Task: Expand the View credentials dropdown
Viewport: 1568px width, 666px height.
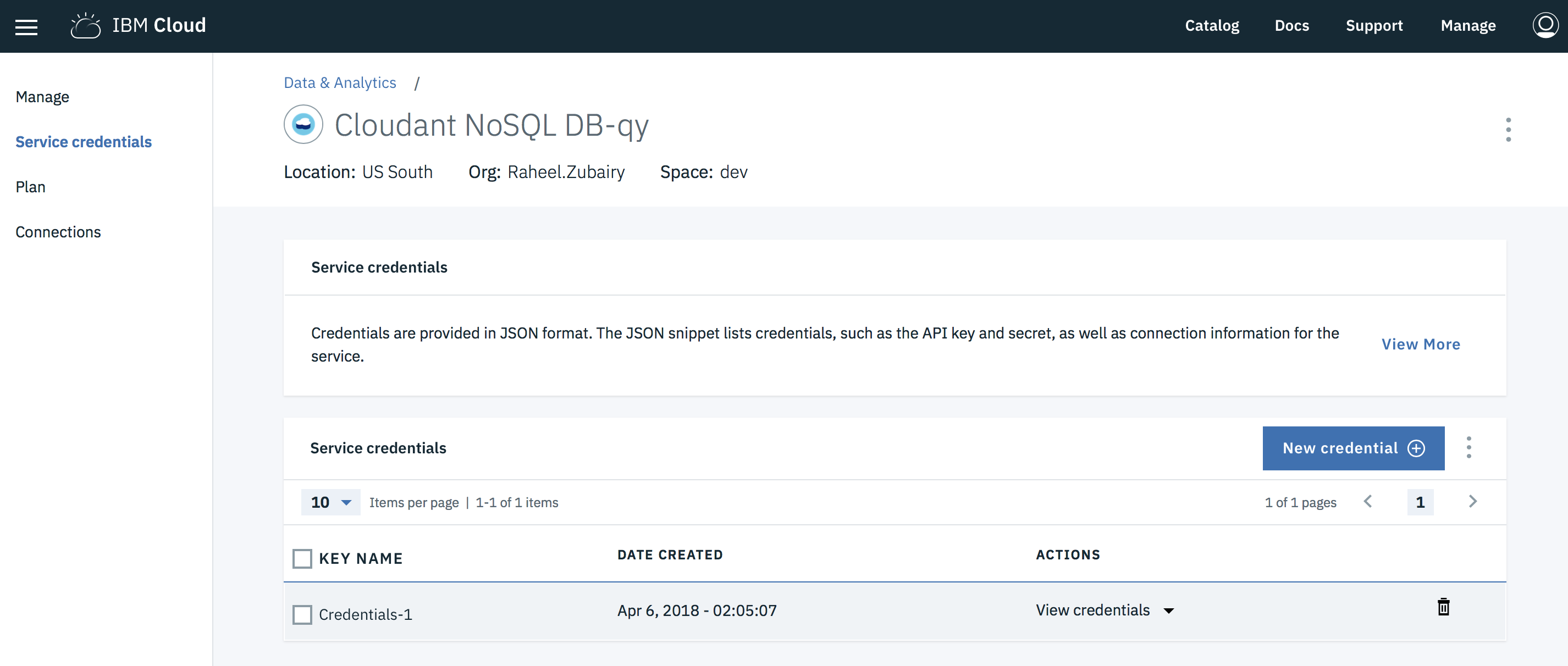Action: pyautogui.click(x=1105, y=610)
